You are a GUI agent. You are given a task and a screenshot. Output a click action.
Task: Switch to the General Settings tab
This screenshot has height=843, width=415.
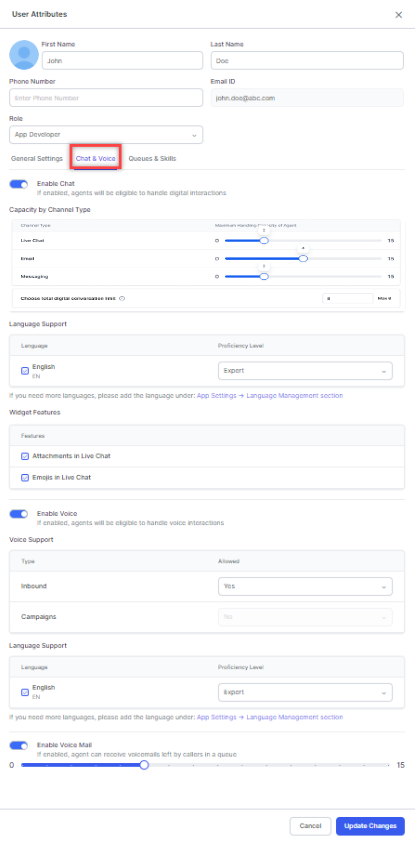point(37,159)
